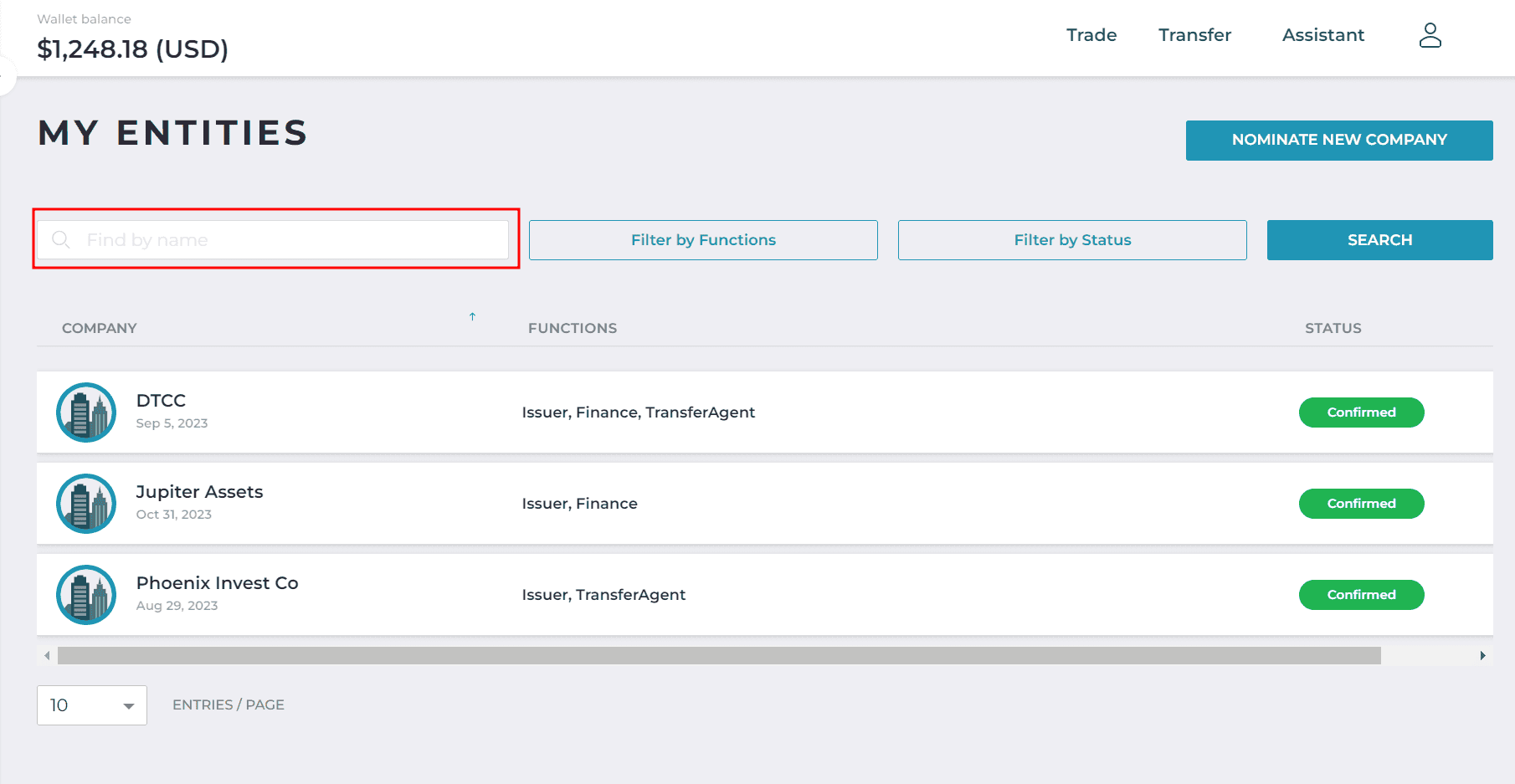Open the Trade menu
Image resolution: width=1515 pixels, height=784 pixels.
[x=1091, y=35]
